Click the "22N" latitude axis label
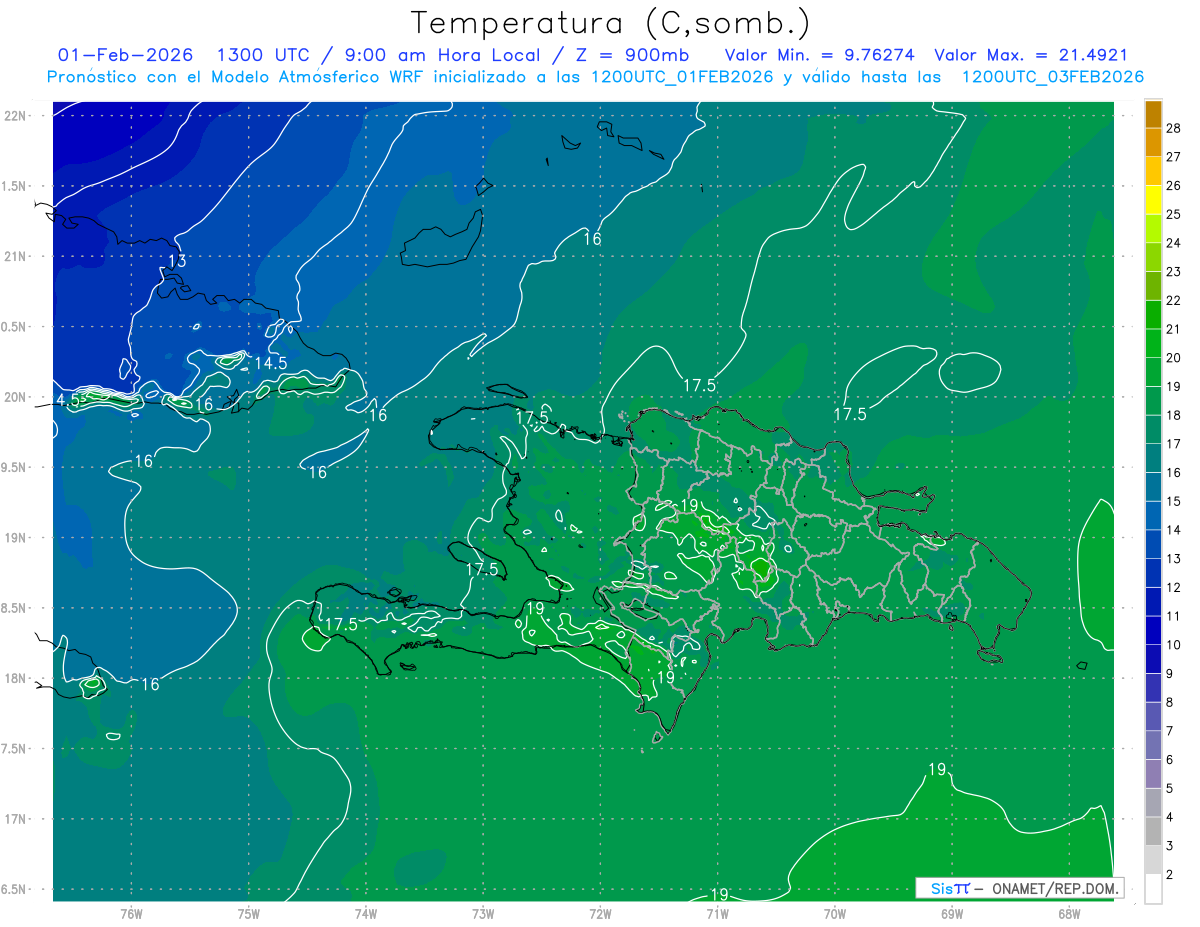 pyautogui.click(x=14, y=115)
